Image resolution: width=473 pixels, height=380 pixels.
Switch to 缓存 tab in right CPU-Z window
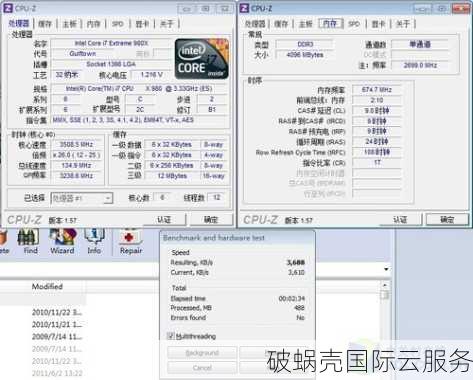pyautogui.click(x=281, y=24)
